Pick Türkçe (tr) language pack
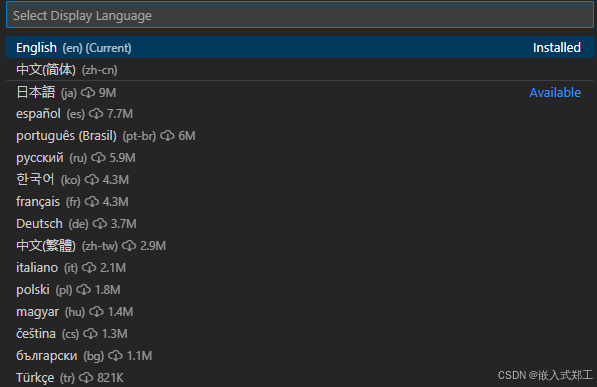 pos(300,377)
